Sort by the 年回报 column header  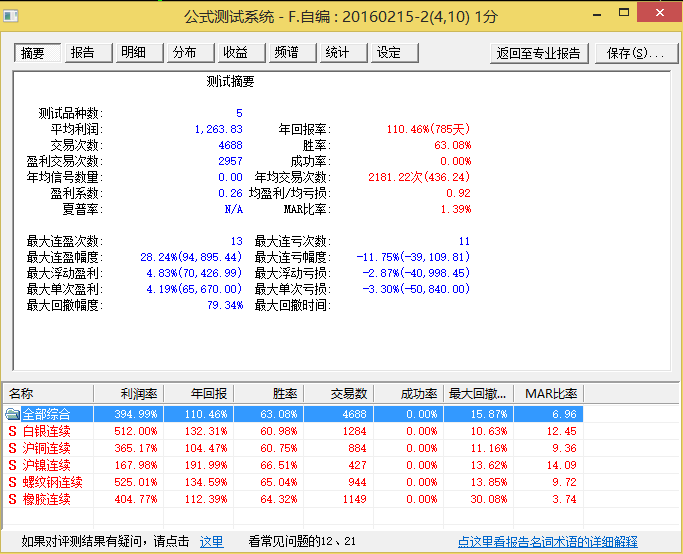(199, 393)
